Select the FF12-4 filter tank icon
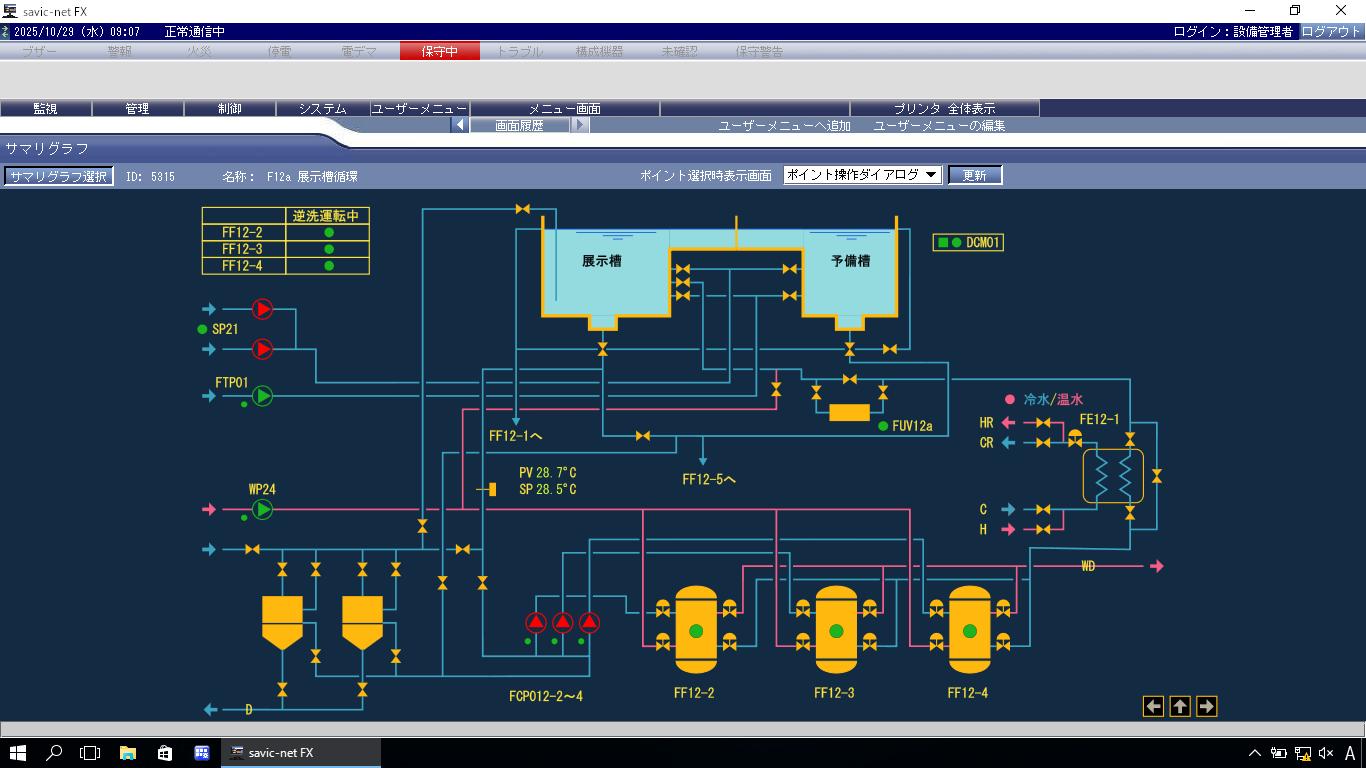 [969, 630]
